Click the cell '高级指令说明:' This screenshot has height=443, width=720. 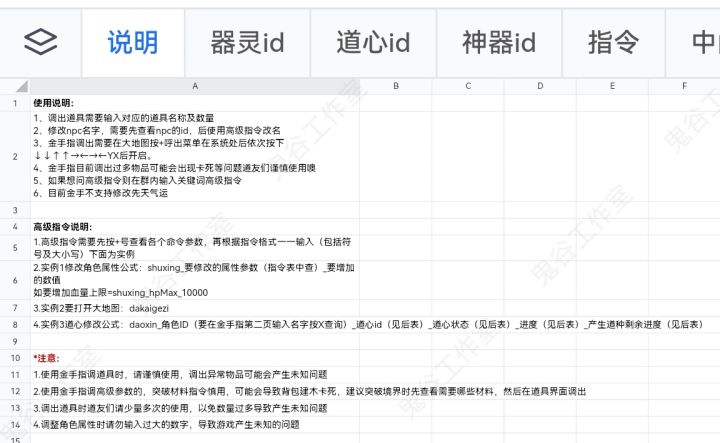[x=195, y=227]
